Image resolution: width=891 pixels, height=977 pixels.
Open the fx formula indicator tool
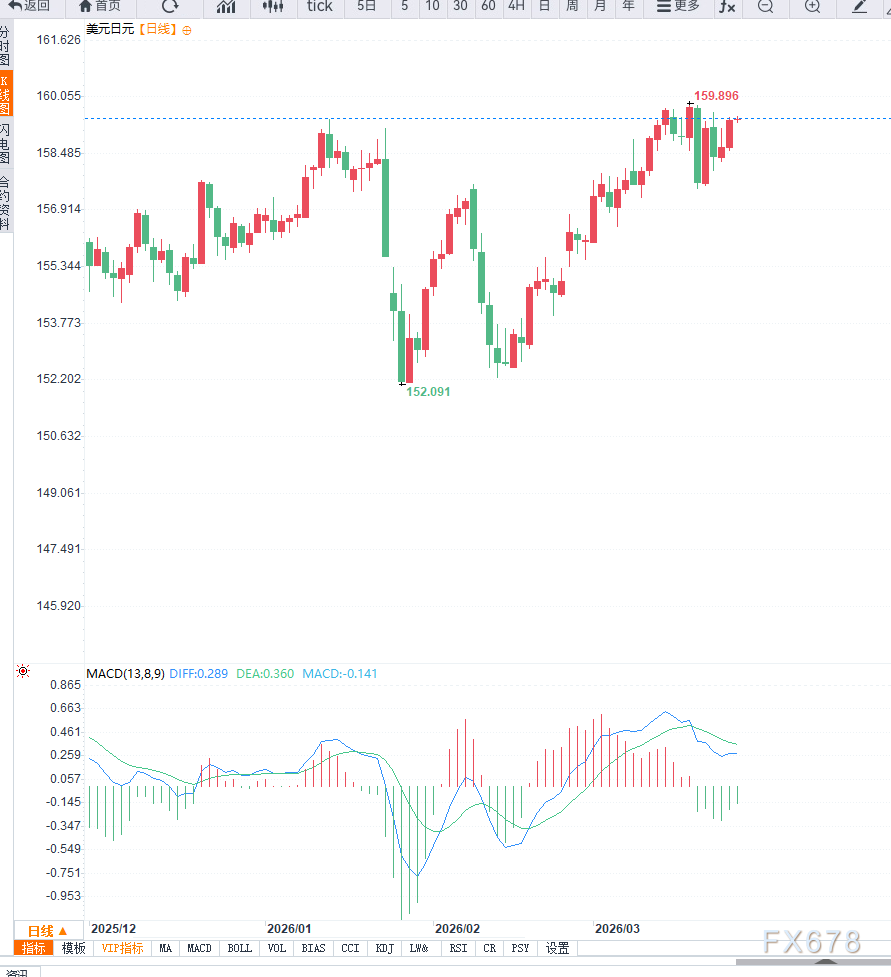click(727, 6)
